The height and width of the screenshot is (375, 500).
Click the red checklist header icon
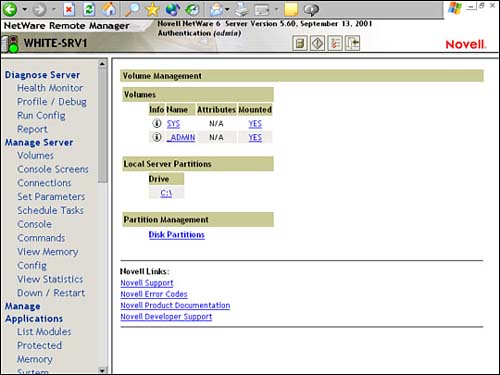[335, 43]
